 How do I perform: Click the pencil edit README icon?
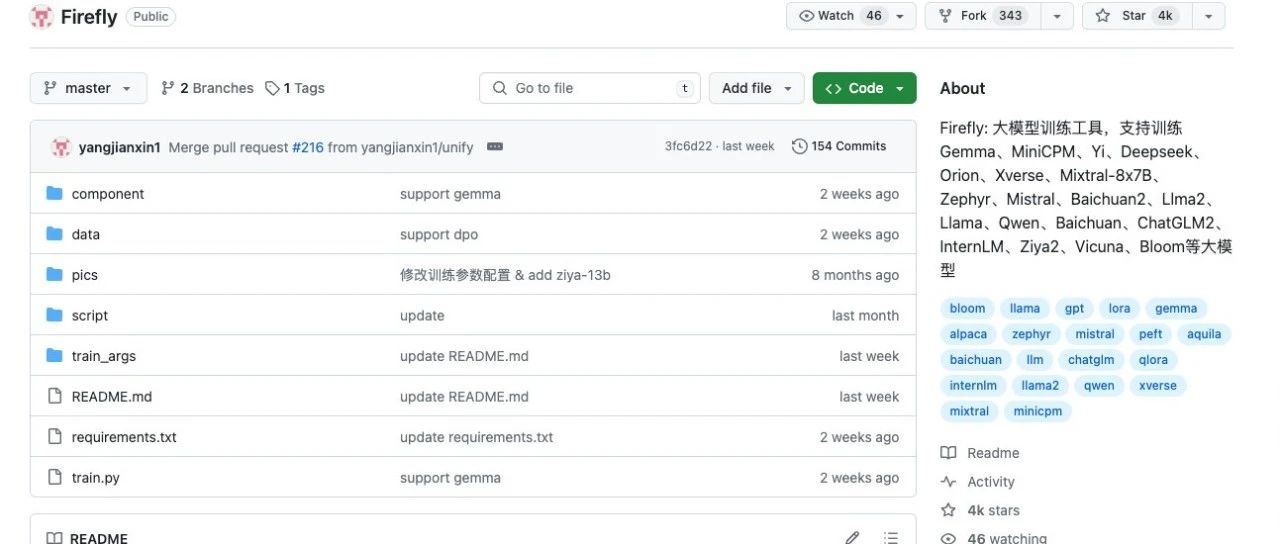[x=852, y=537]
